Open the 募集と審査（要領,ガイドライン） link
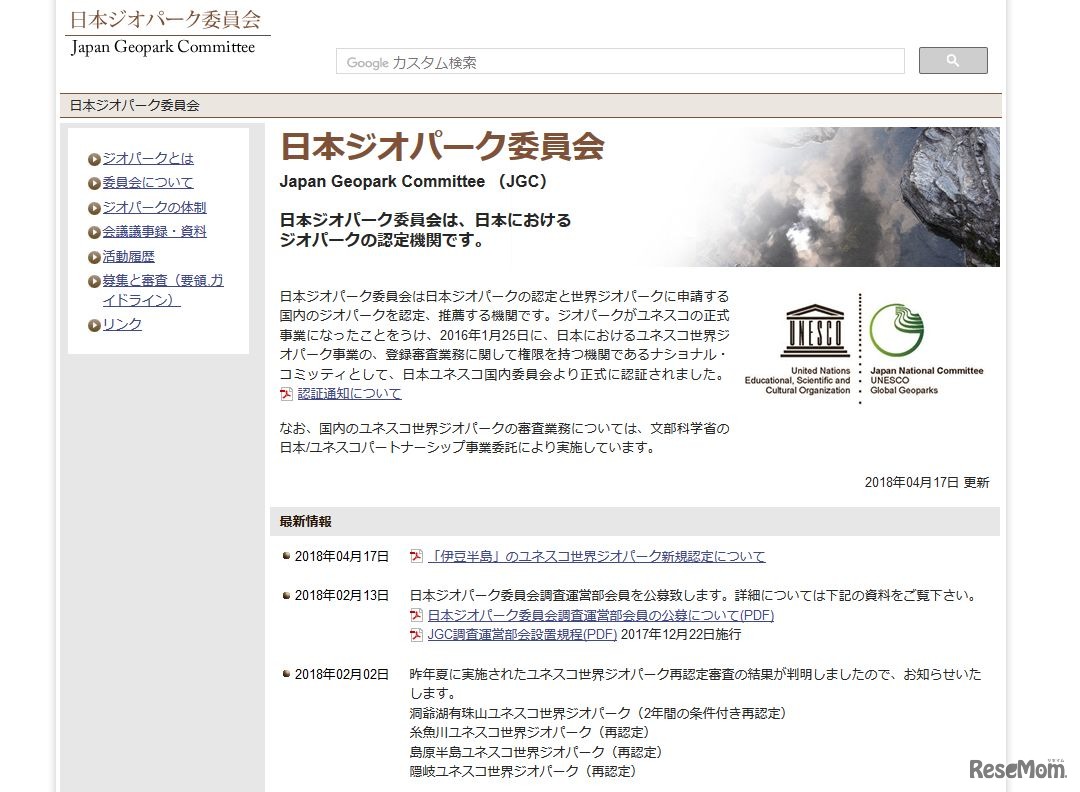1080x792 pixels. tap(163, 290)
